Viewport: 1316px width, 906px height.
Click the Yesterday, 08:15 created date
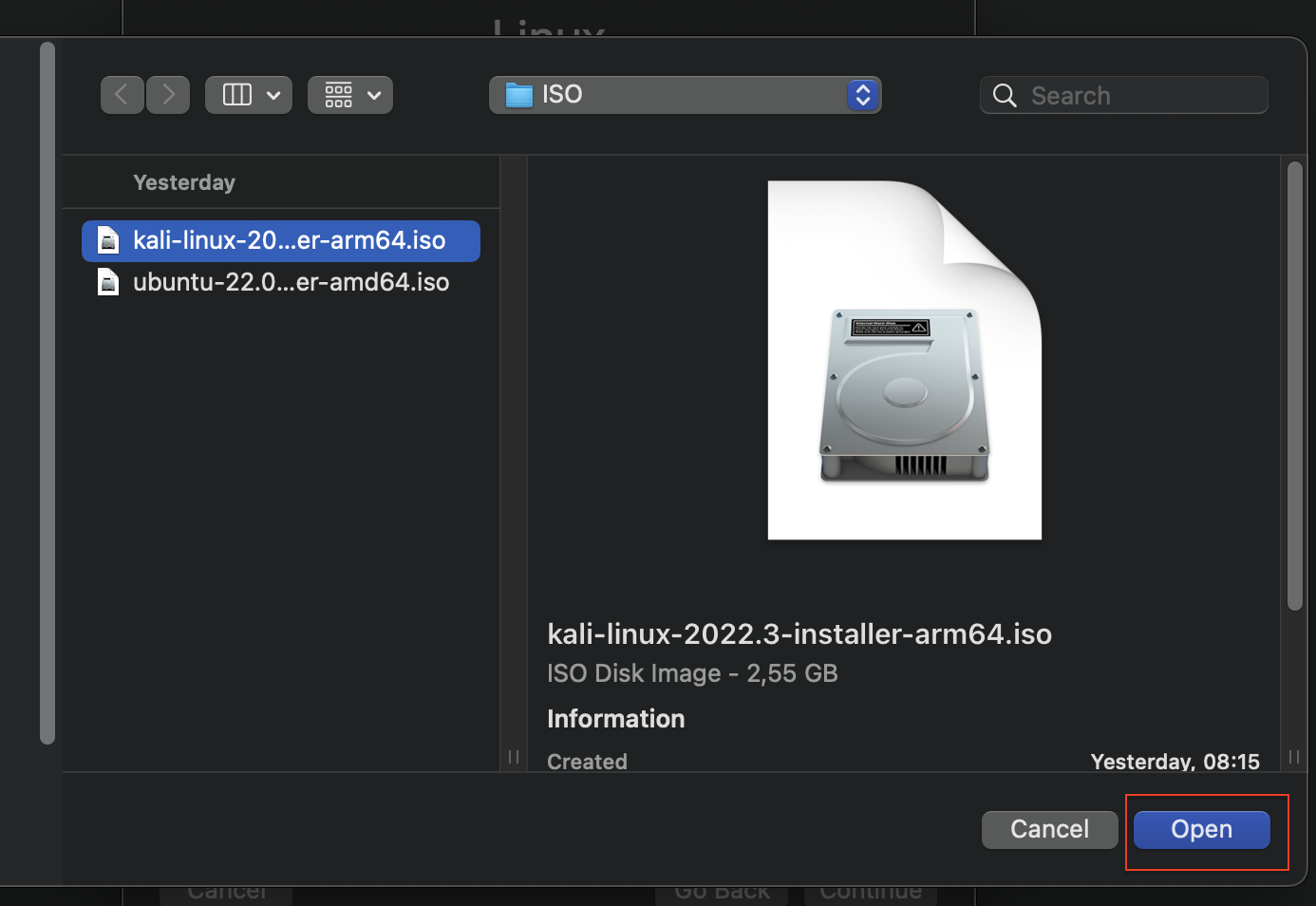(x=1175, y=762)
